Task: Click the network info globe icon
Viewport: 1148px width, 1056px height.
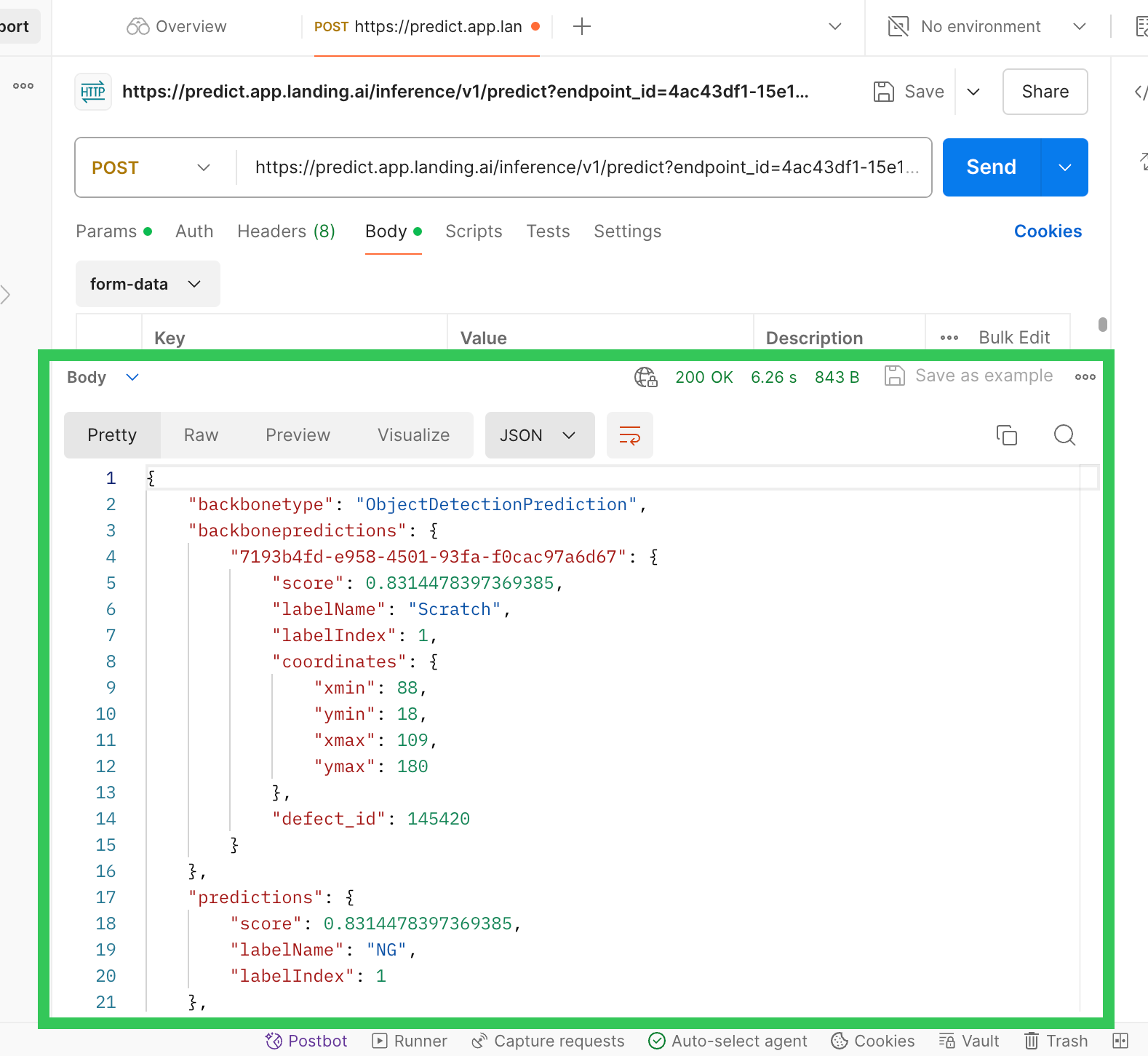Action: click(646, 377)
